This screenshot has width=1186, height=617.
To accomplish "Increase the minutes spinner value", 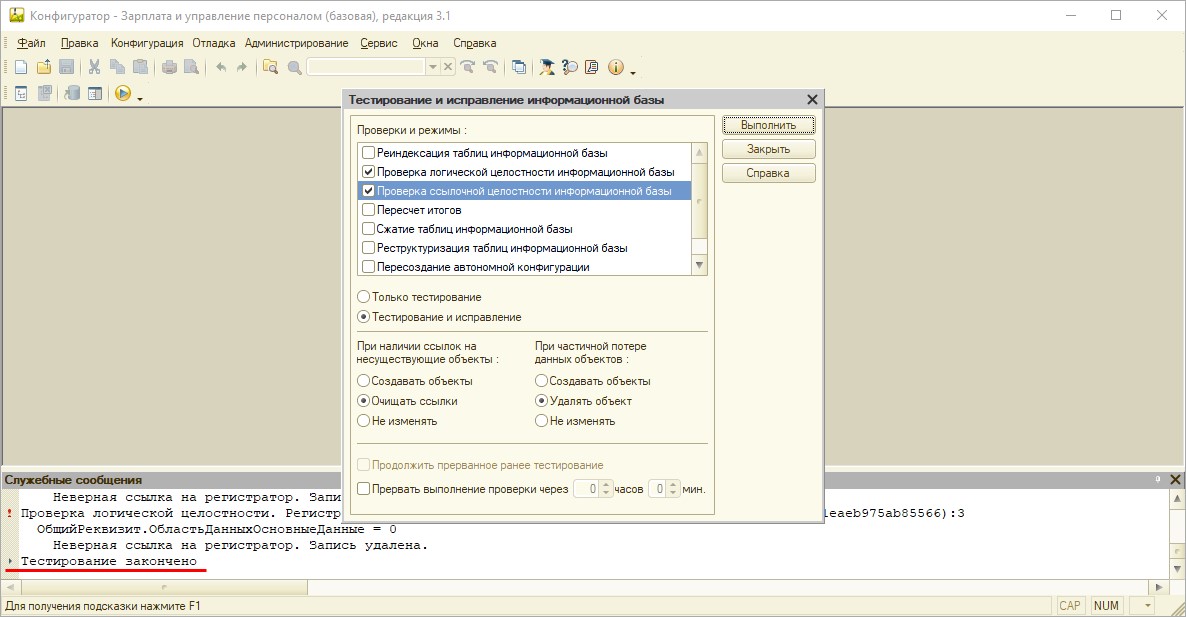I will point(673,485).
